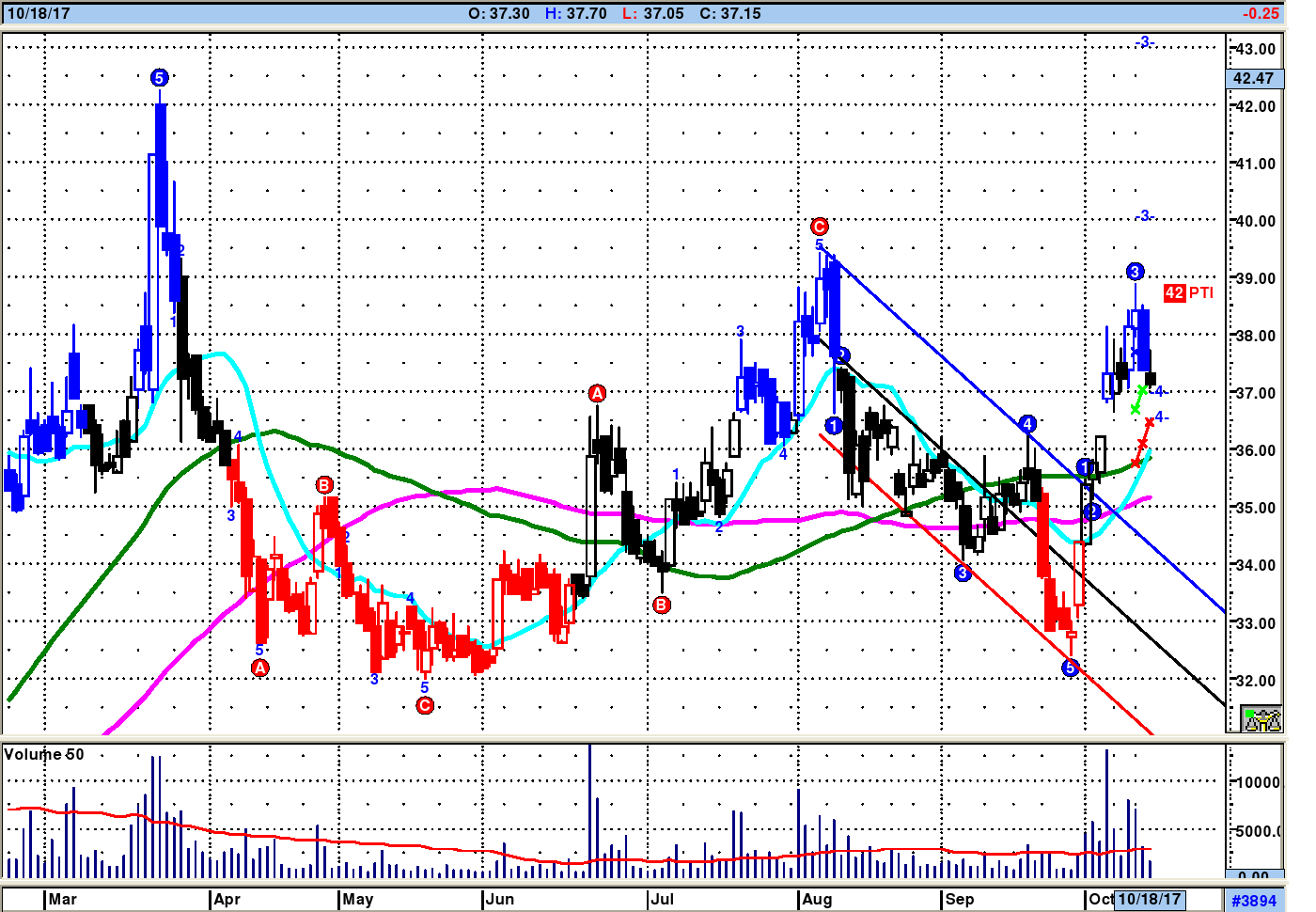Click the Volume 50 panel label
The height and width of the screenshot is (912, 1316).
coord(44,754)
